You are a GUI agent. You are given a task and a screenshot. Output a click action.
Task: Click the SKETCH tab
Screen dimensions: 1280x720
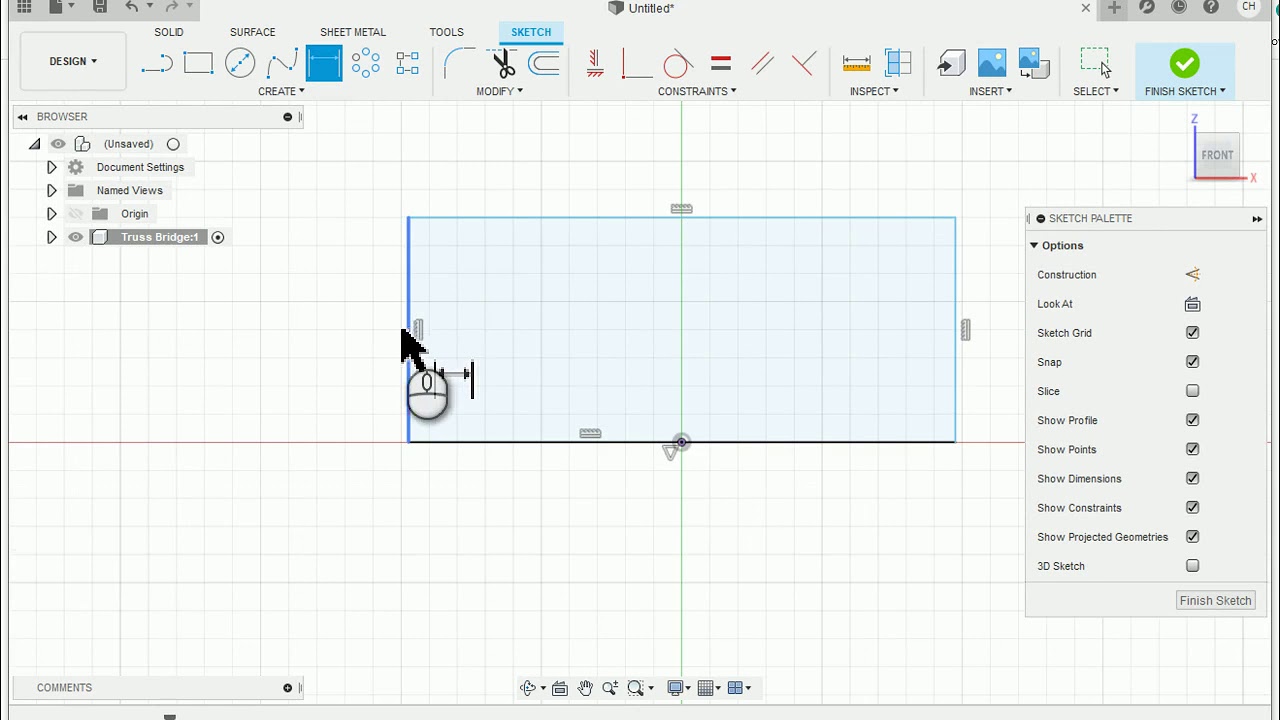pos(531,32)
